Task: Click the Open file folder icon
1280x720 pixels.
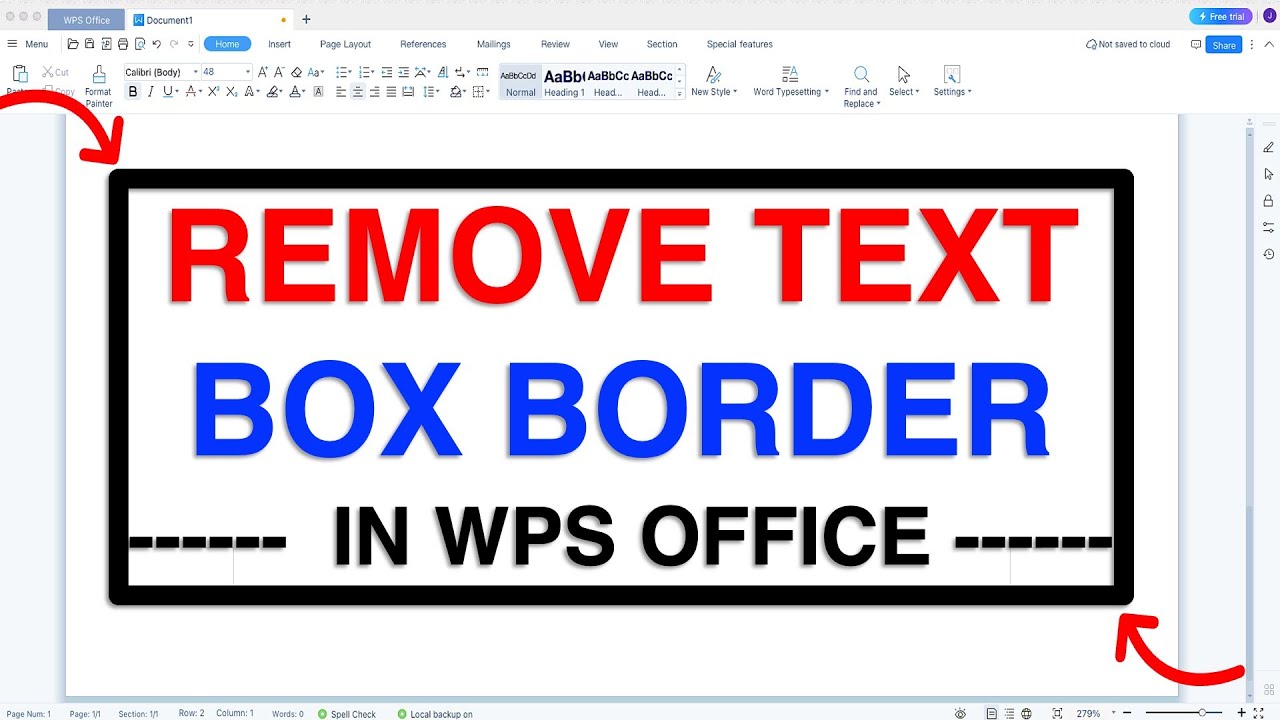Action: click(x=73, y=44)
